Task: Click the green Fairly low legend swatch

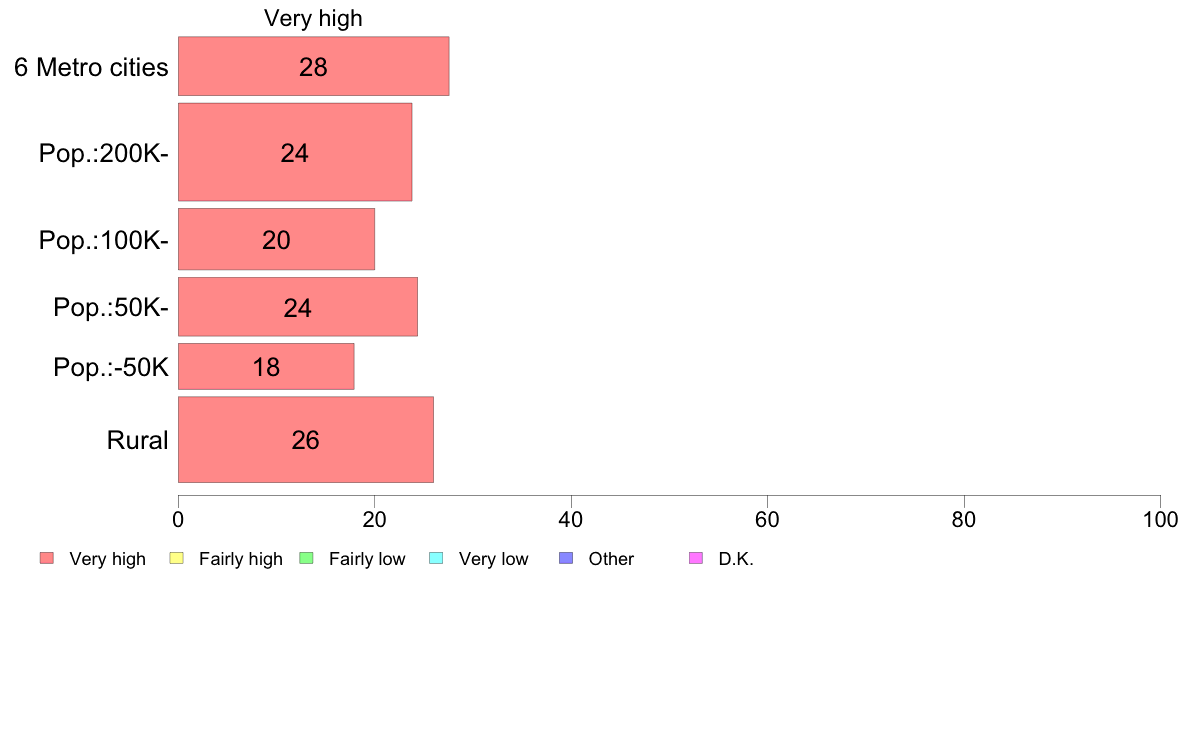Action: click(307, 559)
